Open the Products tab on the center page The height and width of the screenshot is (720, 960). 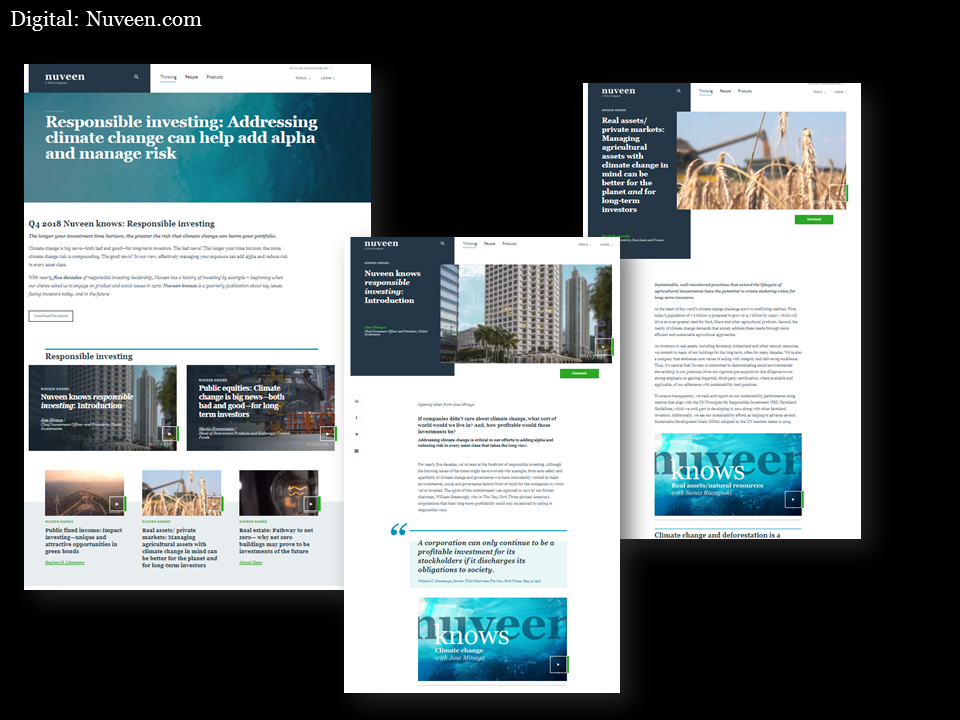[509, 244]
